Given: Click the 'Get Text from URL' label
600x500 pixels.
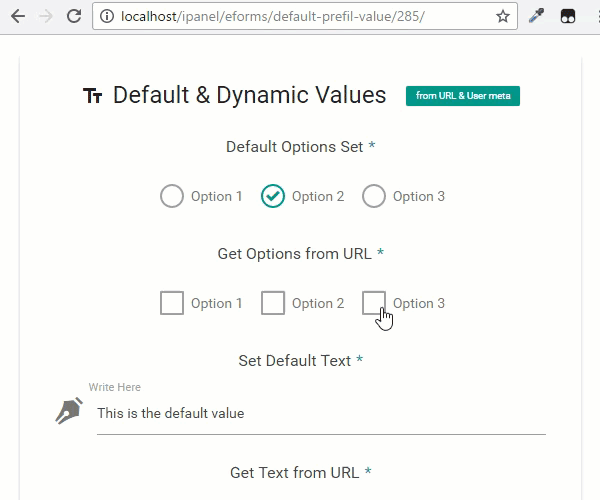Looking at the screenshot, I should click(x=295, y=473).
